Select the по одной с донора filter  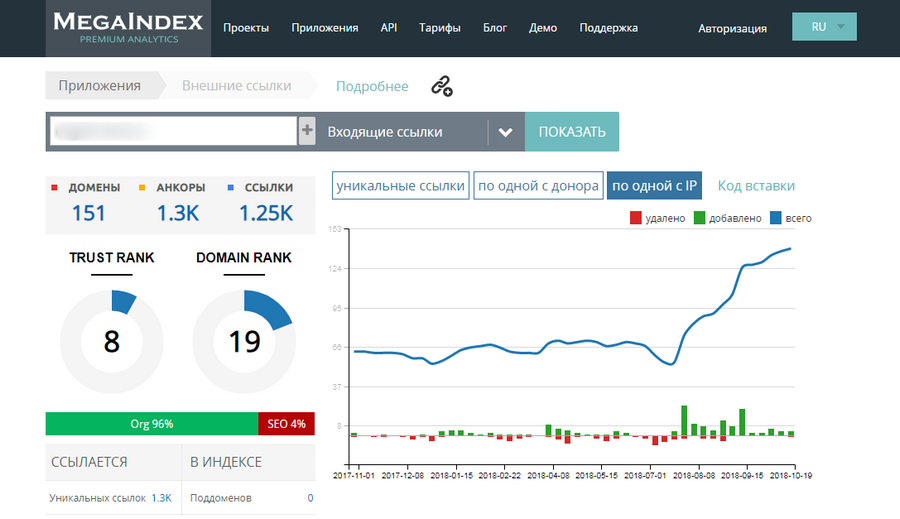[x=538, y=185]
